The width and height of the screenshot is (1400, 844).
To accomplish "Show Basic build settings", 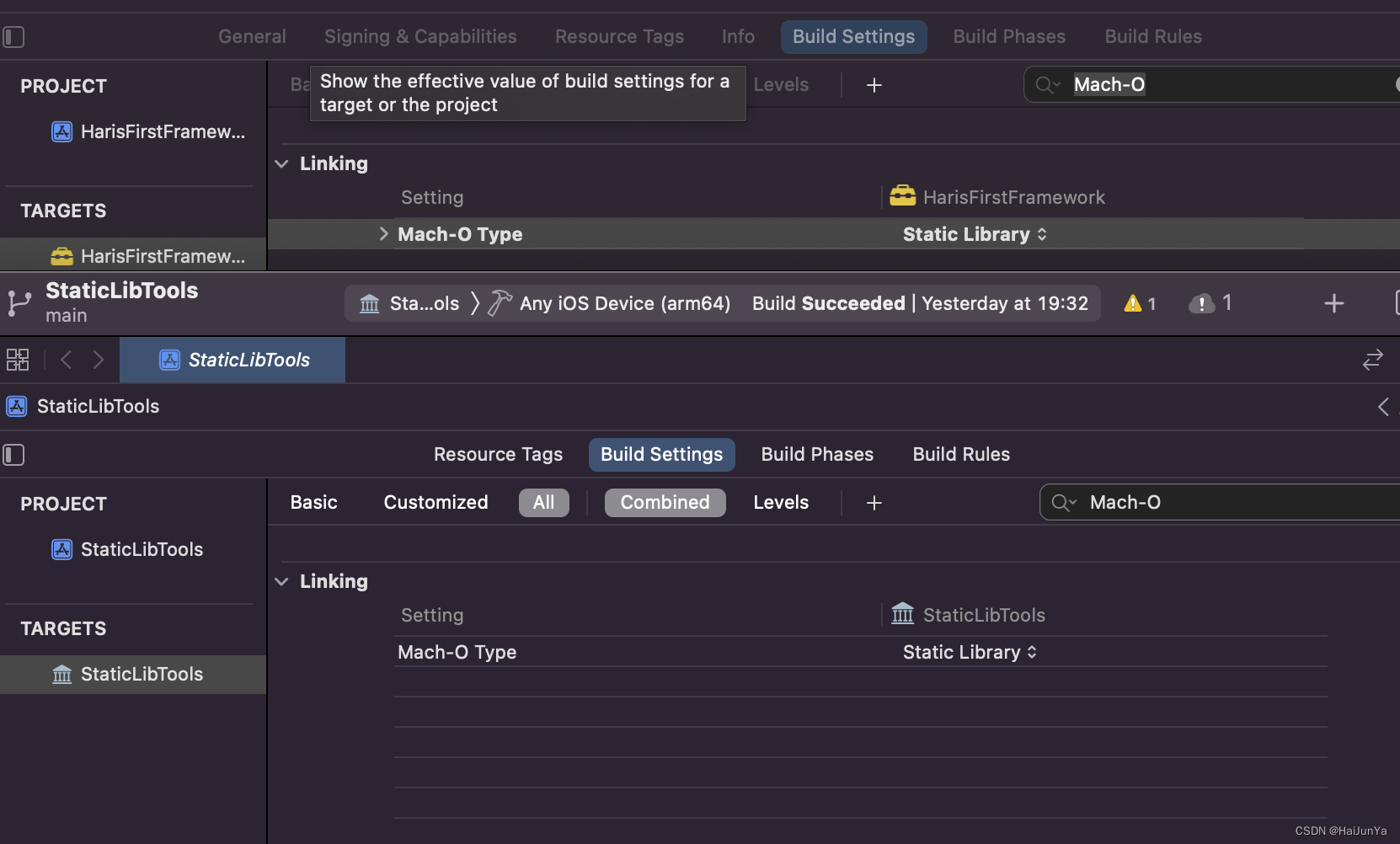I will [x=313, y=503].
